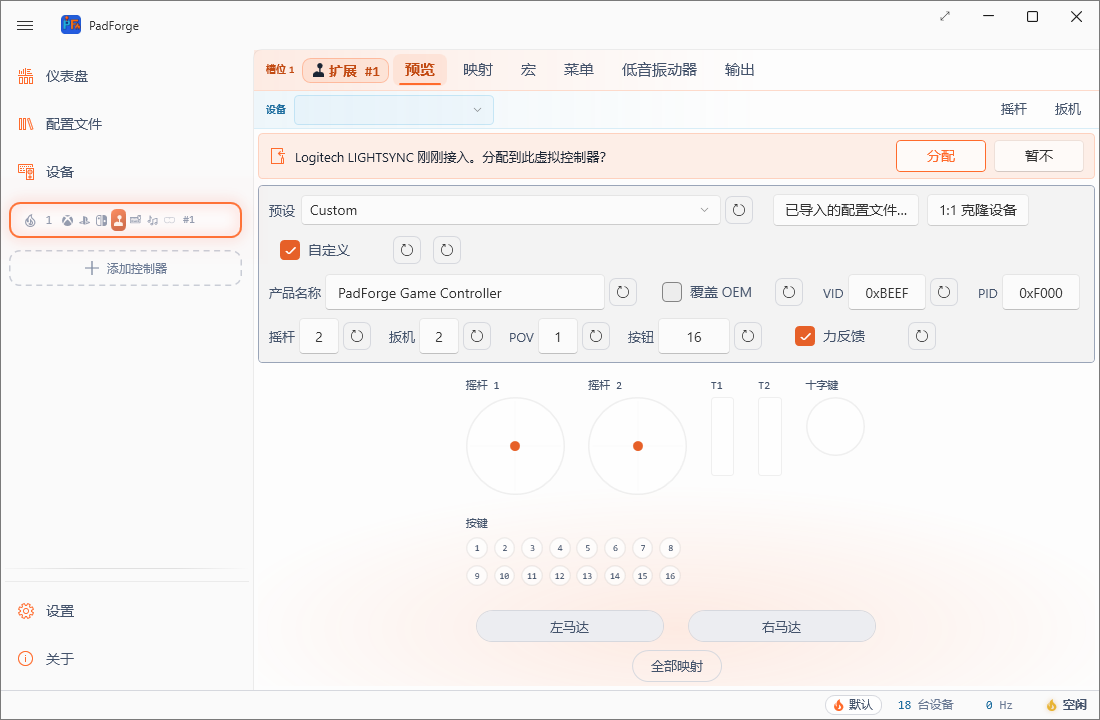Click the VID 0xBEEF field
Viewport: 1100px width, 720px height.
(x=887, y=293)
